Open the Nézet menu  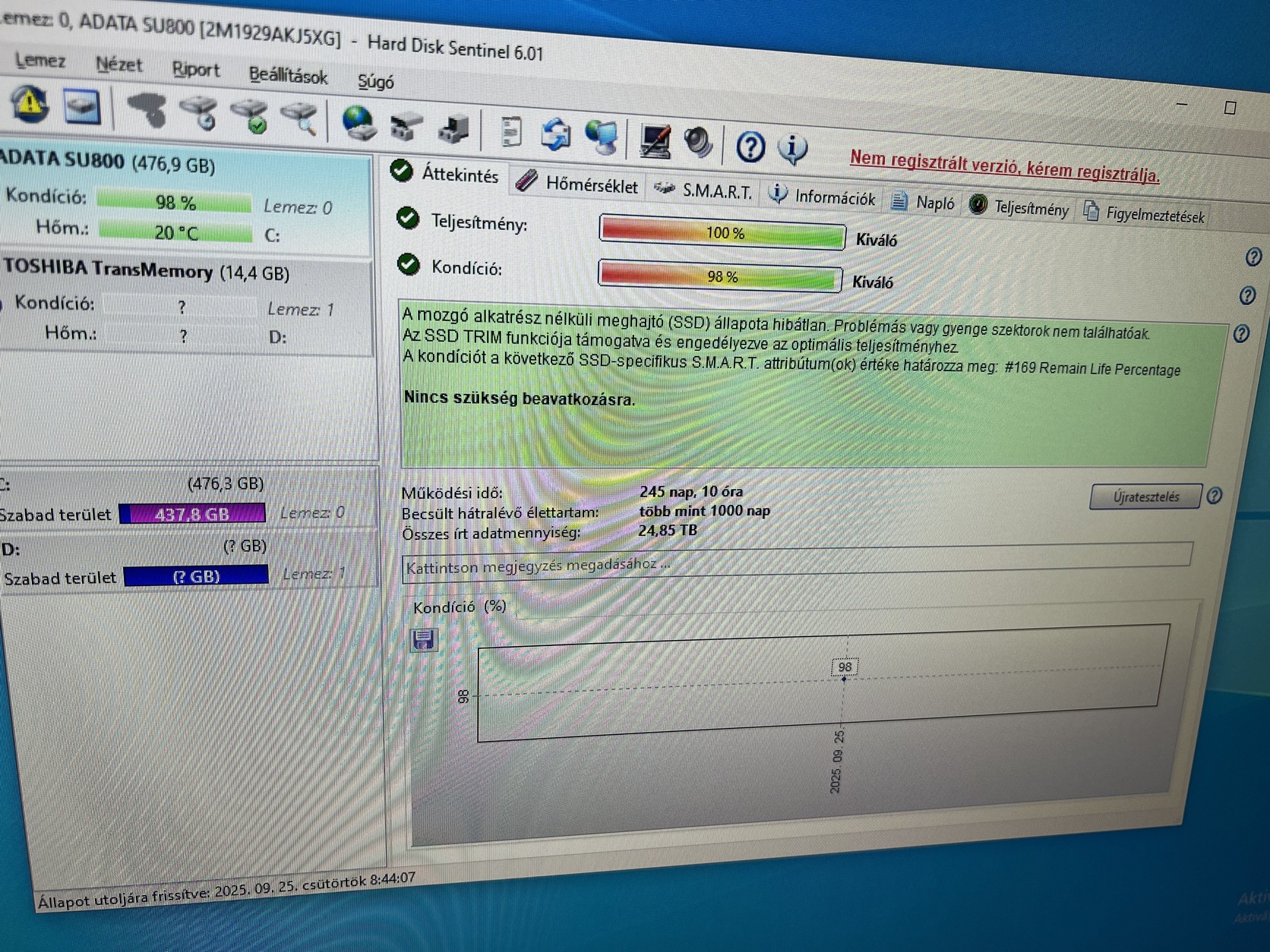click(x=118, y=65)
